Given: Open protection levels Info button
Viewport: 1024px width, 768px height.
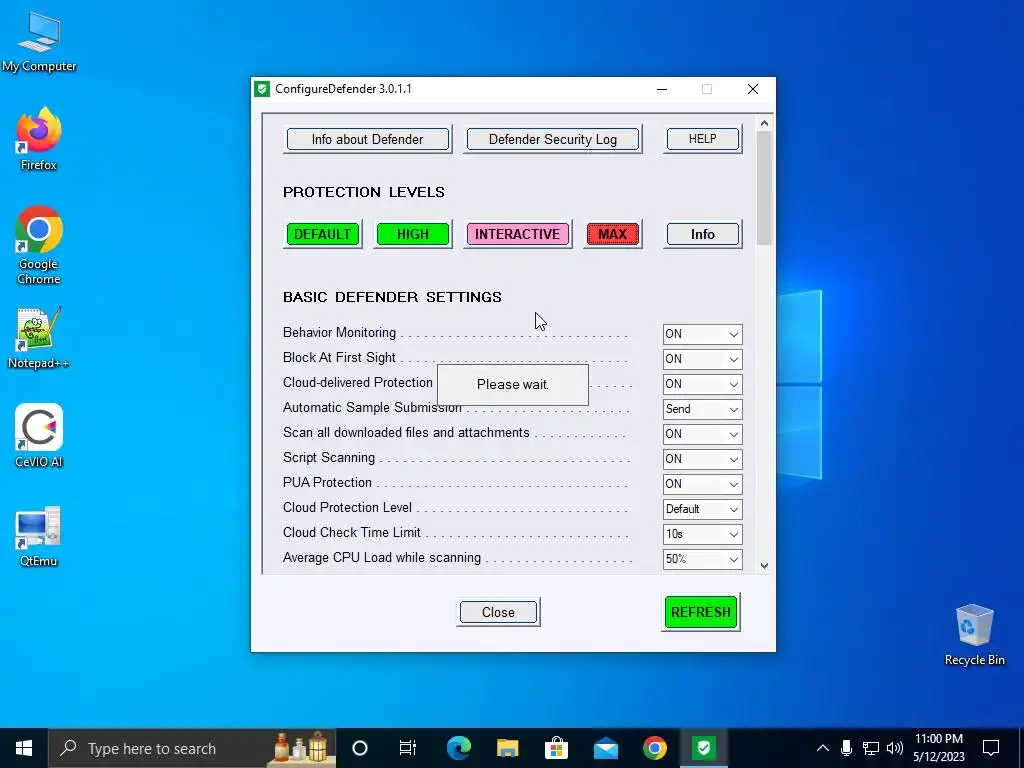Looking at the screenshot, I should [x=703, y=234].
